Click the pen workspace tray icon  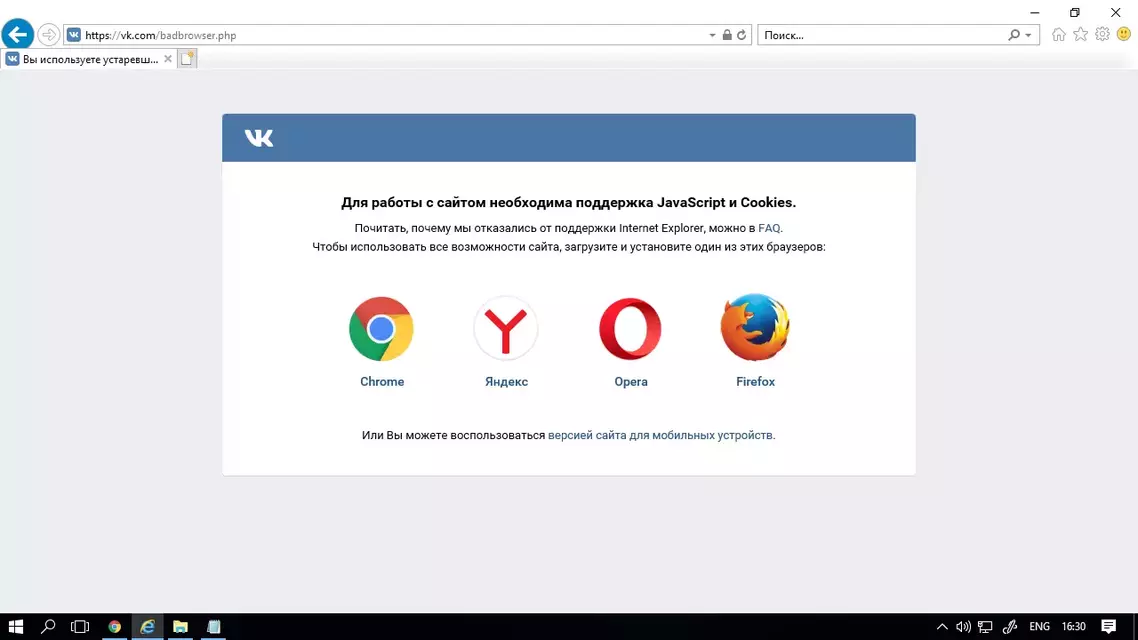pyautogui.click(x=1010, y=627)
